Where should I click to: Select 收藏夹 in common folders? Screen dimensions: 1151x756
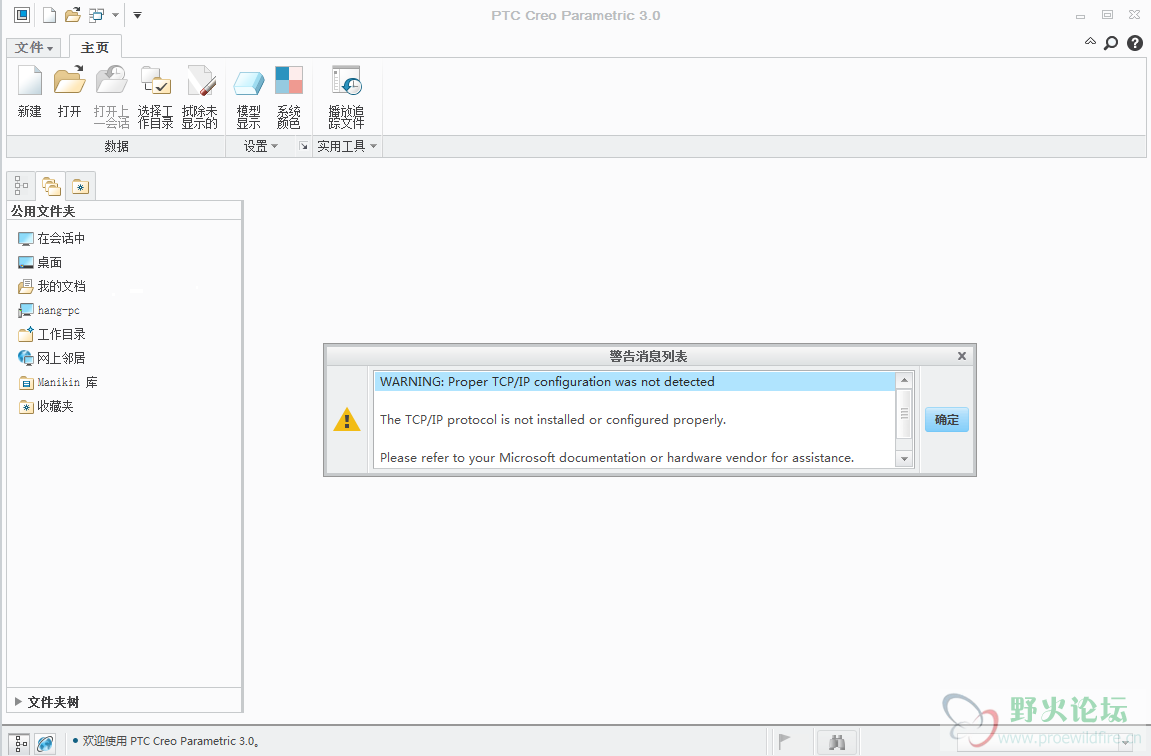click(x=46, y=407)
